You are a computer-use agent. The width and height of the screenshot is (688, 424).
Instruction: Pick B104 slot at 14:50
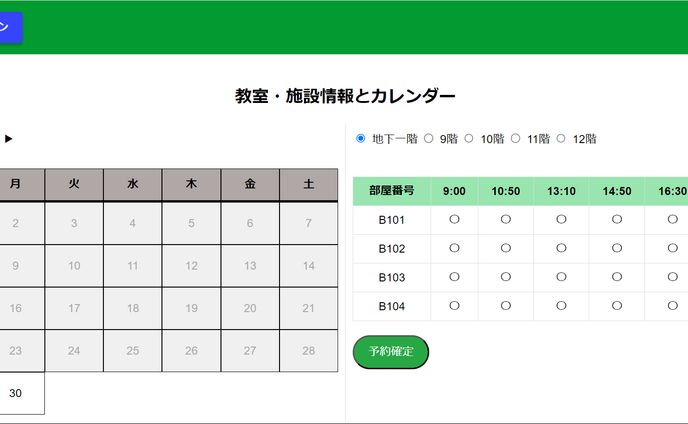(617, 305)
